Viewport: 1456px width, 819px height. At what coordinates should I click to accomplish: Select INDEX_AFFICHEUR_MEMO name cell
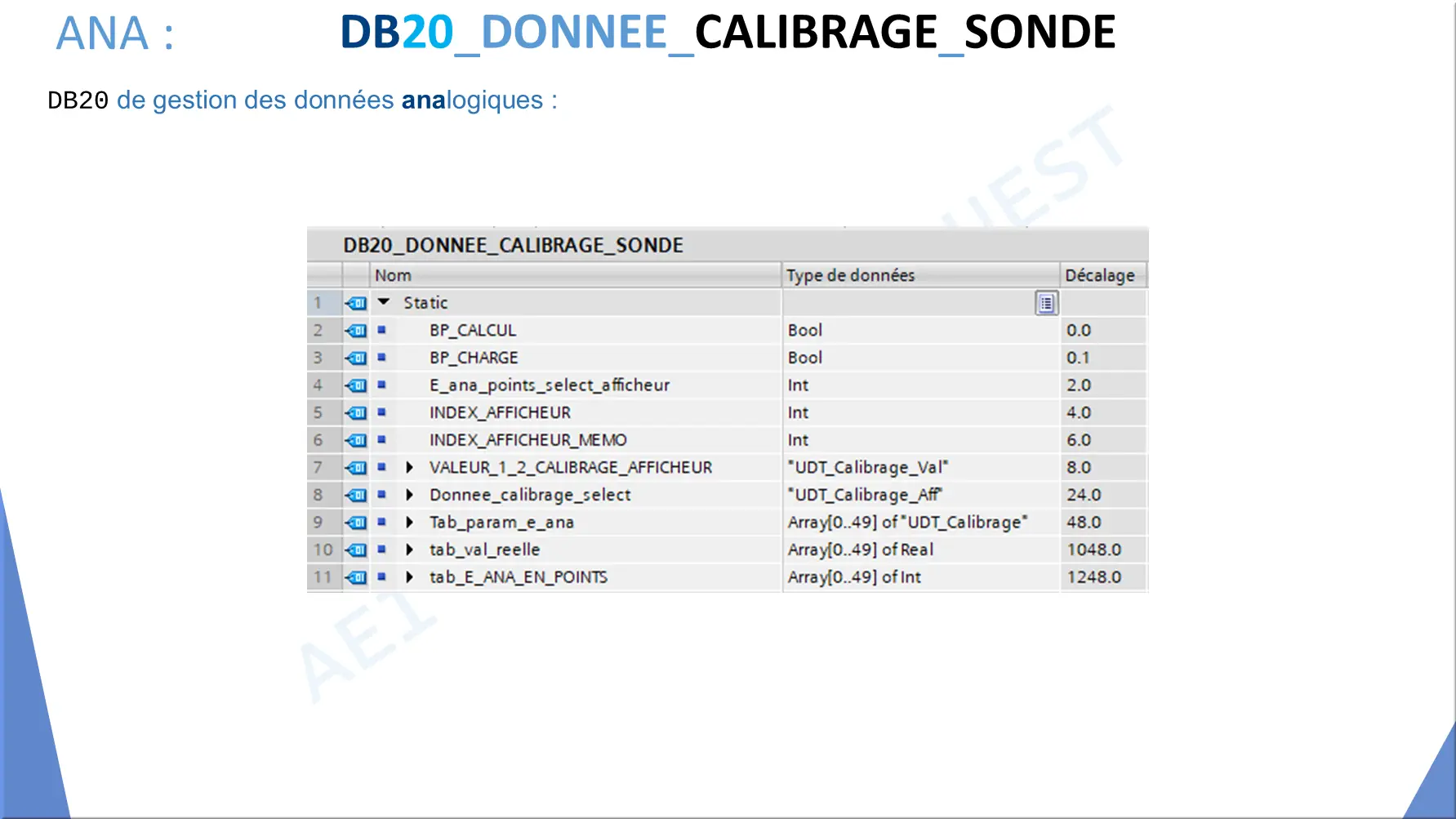pyautogui.click(x=528, y=440)
